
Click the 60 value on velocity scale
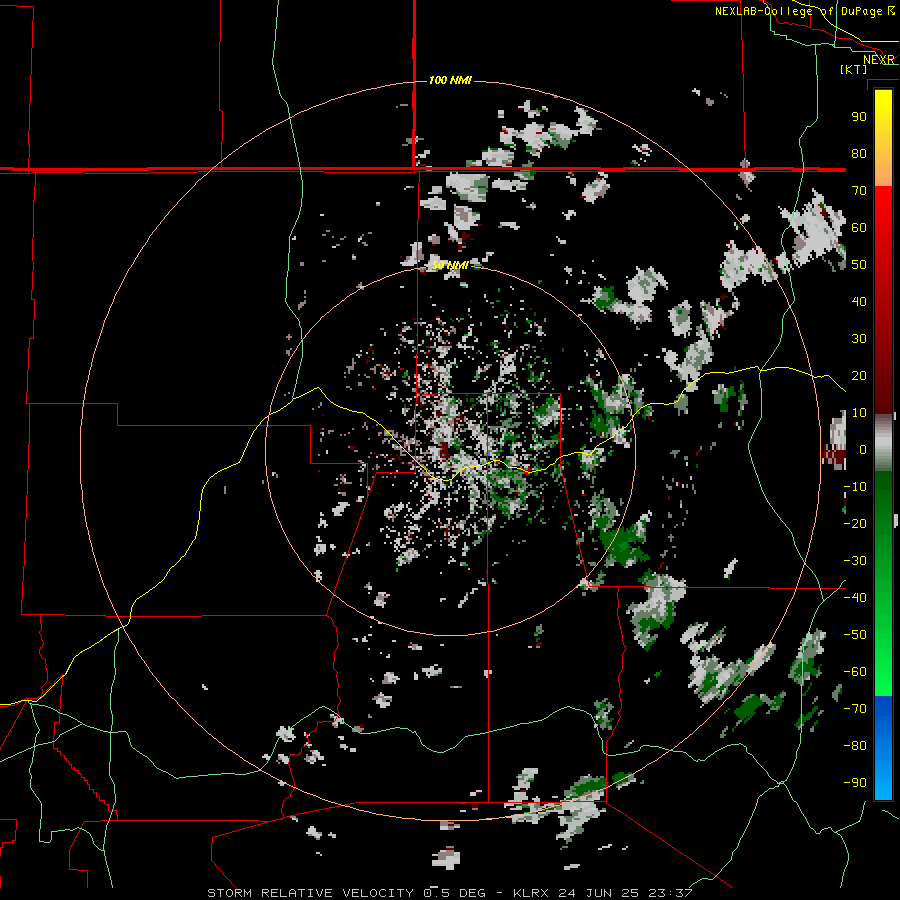tap(859, 228)
